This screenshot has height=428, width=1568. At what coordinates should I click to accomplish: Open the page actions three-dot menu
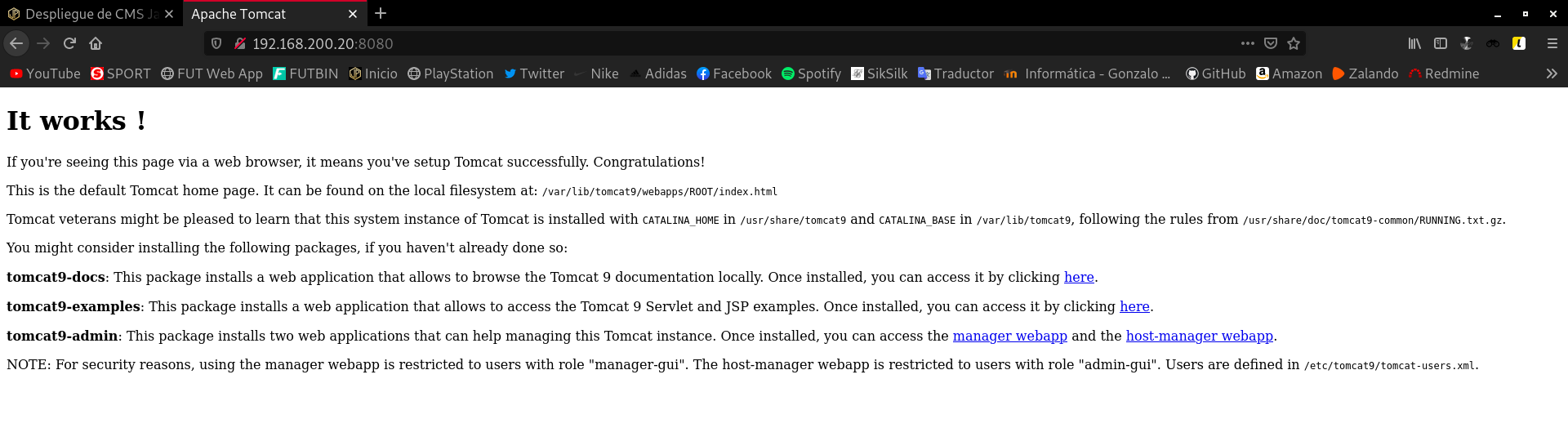pyautogui.click(x=1247, y=43)
